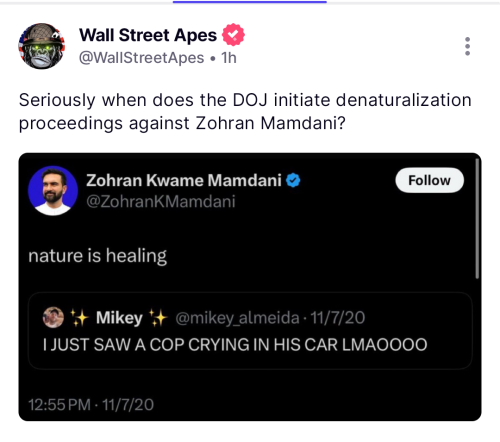
Task: Click Mikey's name in quoted tweet
Action: point(119,318)
